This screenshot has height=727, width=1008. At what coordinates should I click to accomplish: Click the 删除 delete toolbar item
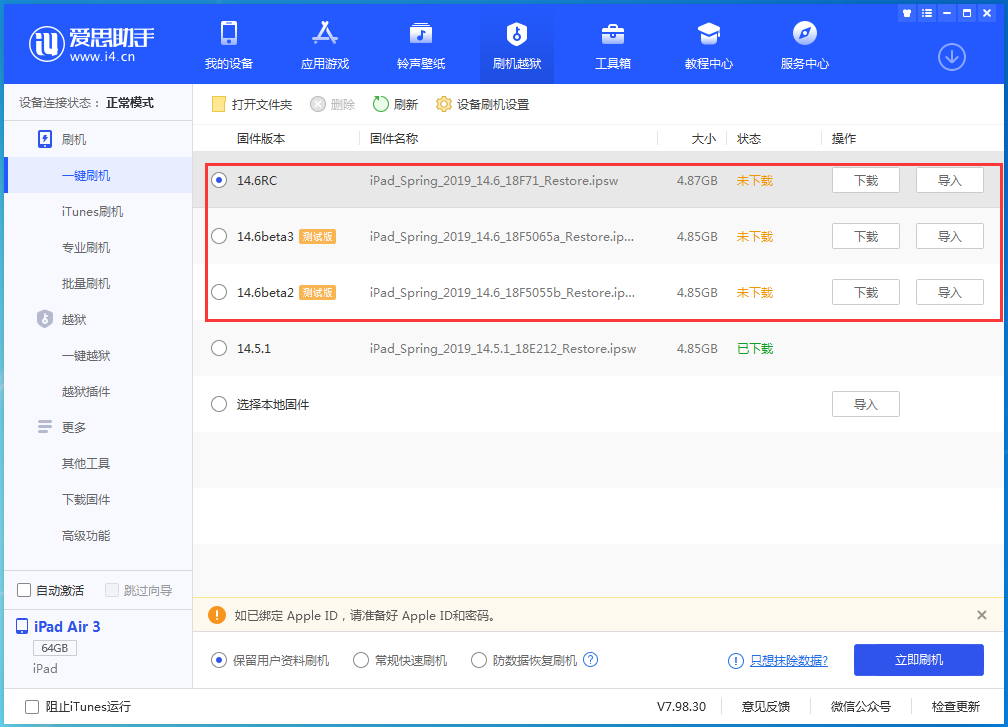click(x=332, y=104)
